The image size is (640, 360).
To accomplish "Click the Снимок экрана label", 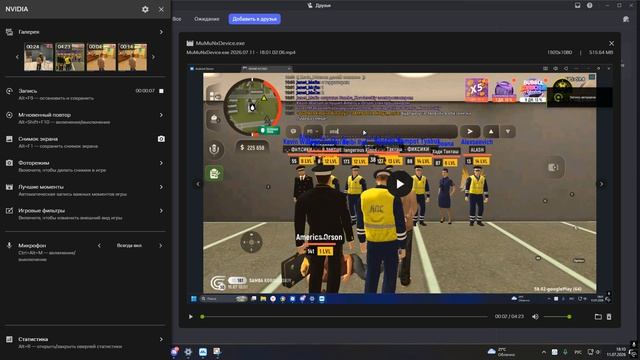I will point(38,139).
